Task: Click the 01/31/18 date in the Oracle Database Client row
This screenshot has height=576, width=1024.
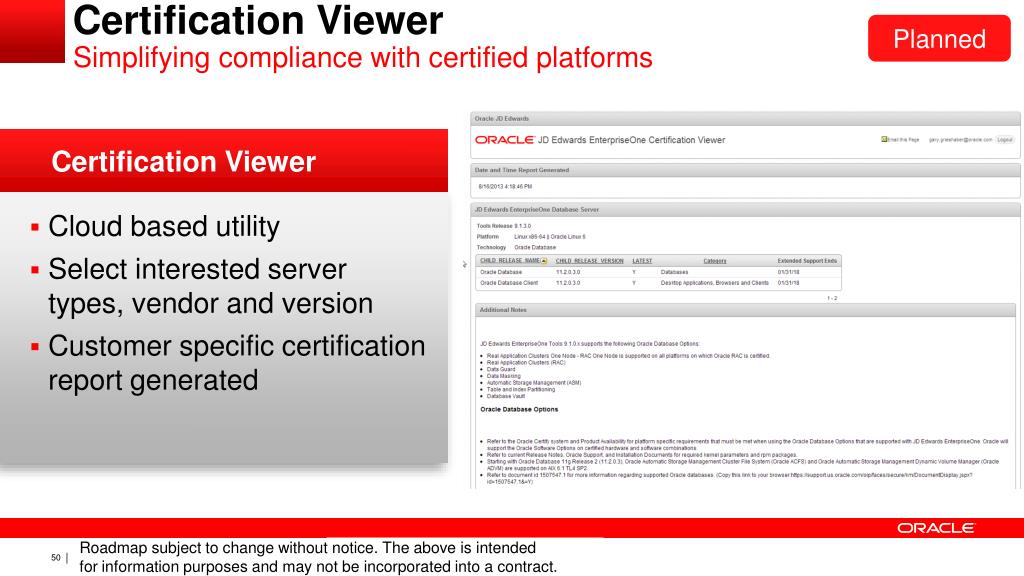Action: [x=788, y=283]
